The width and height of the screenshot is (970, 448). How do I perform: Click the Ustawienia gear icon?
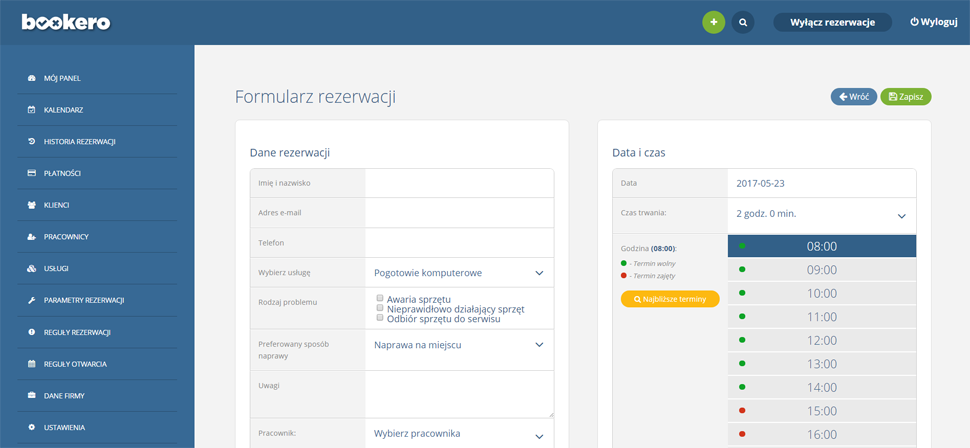(32, 428)
